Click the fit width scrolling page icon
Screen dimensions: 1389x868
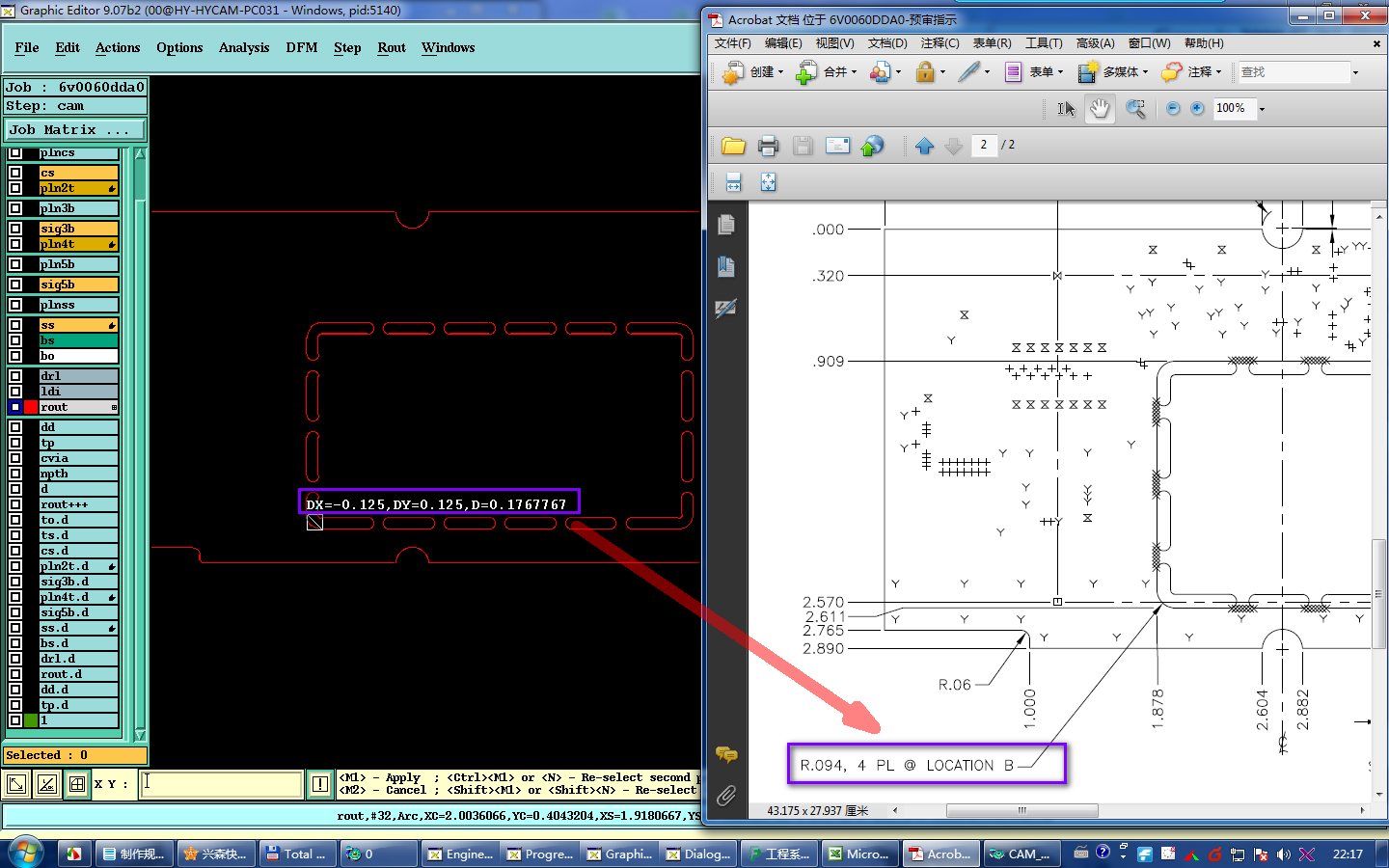coord(733,182)
